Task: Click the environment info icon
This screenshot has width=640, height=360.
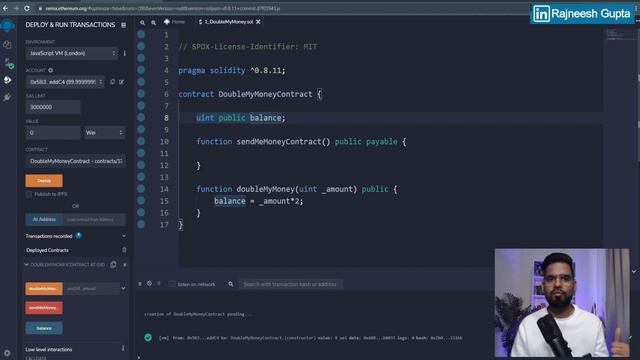Action: pos(124,53)
